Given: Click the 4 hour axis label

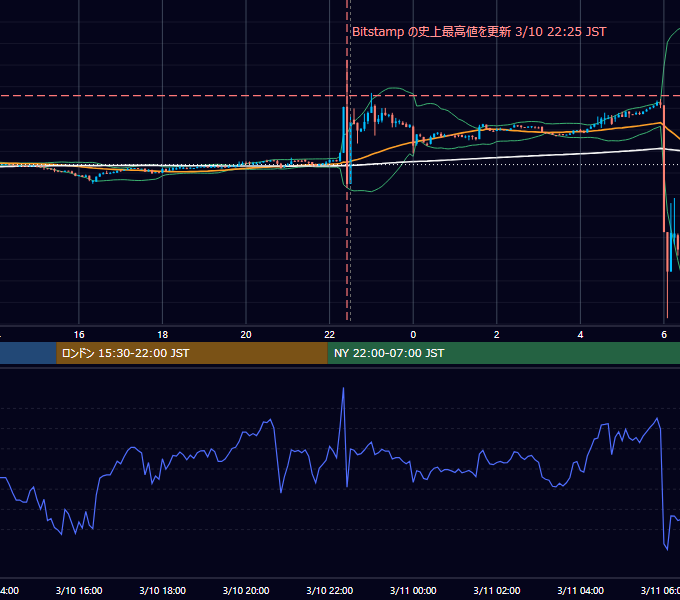Looking at the screenshot, I should click(580, 335).
